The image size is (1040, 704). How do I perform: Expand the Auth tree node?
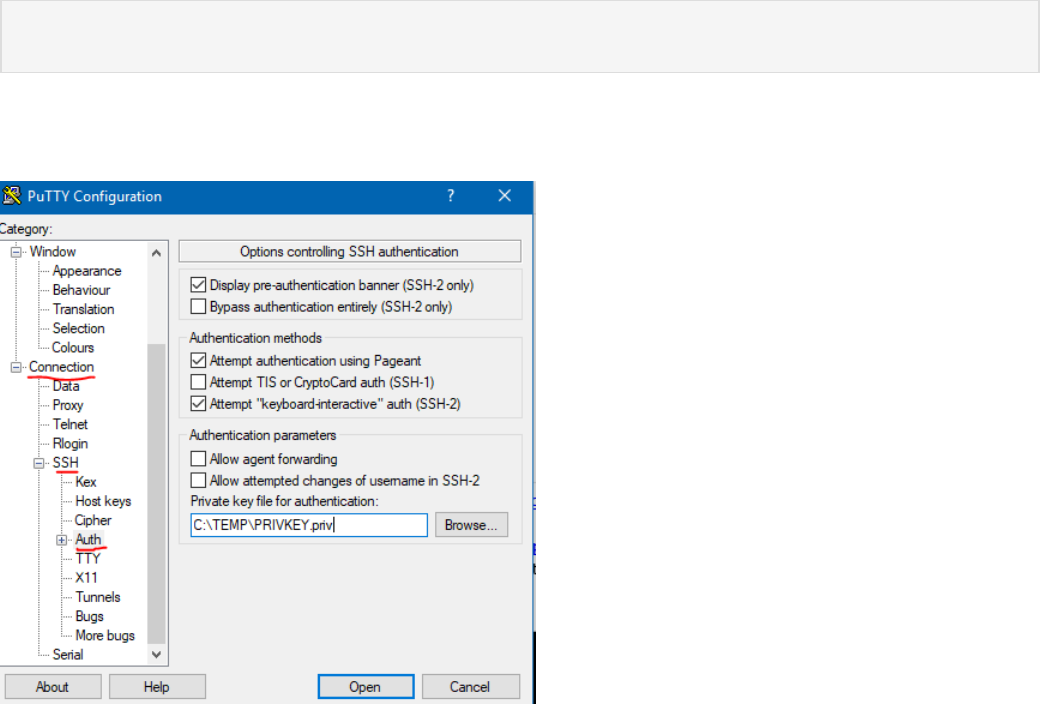[x=62, y=540]
